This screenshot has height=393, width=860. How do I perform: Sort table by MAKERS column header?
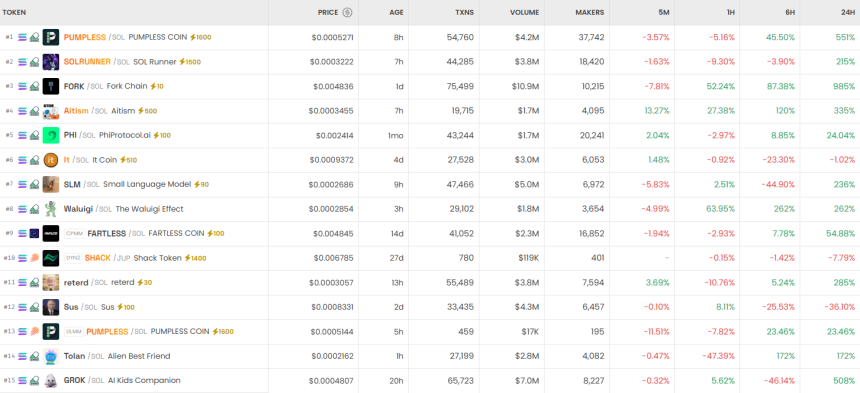point(590,13)
